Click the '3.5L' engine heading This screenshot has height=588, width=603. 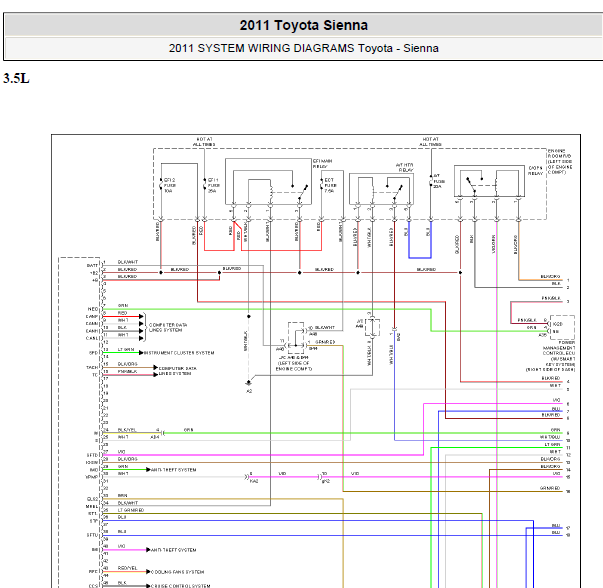click(x=16, y=78)
